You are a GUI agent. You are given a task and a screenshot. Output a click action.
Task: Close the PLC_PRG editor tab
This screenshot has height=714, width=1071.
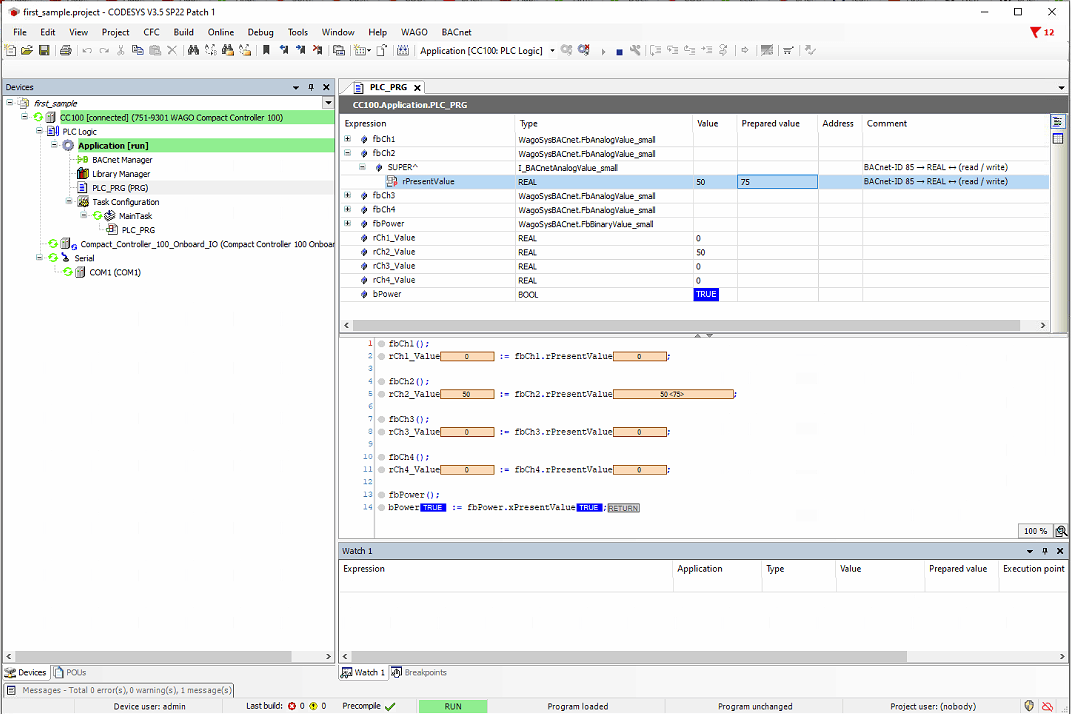(417, 87)
